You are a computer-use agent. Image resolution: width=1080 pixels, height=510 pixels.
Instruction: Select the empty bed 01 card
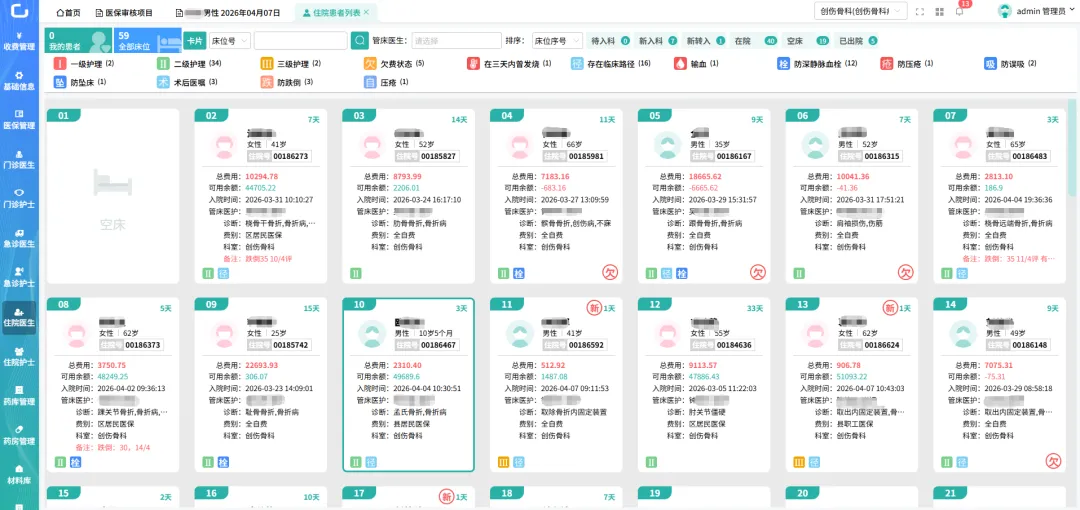112,196
